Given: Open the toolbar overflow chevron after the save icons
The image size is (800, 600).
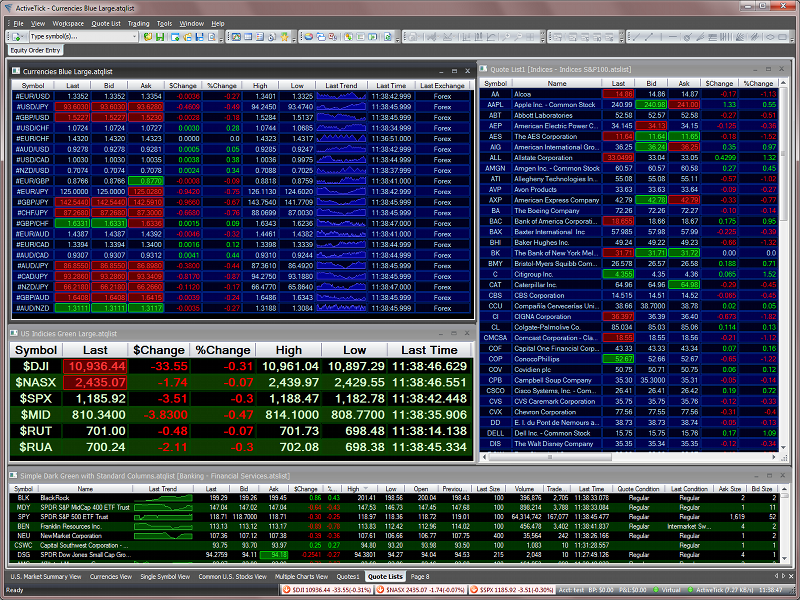Looking at the screenshot, I should point(221,38).
